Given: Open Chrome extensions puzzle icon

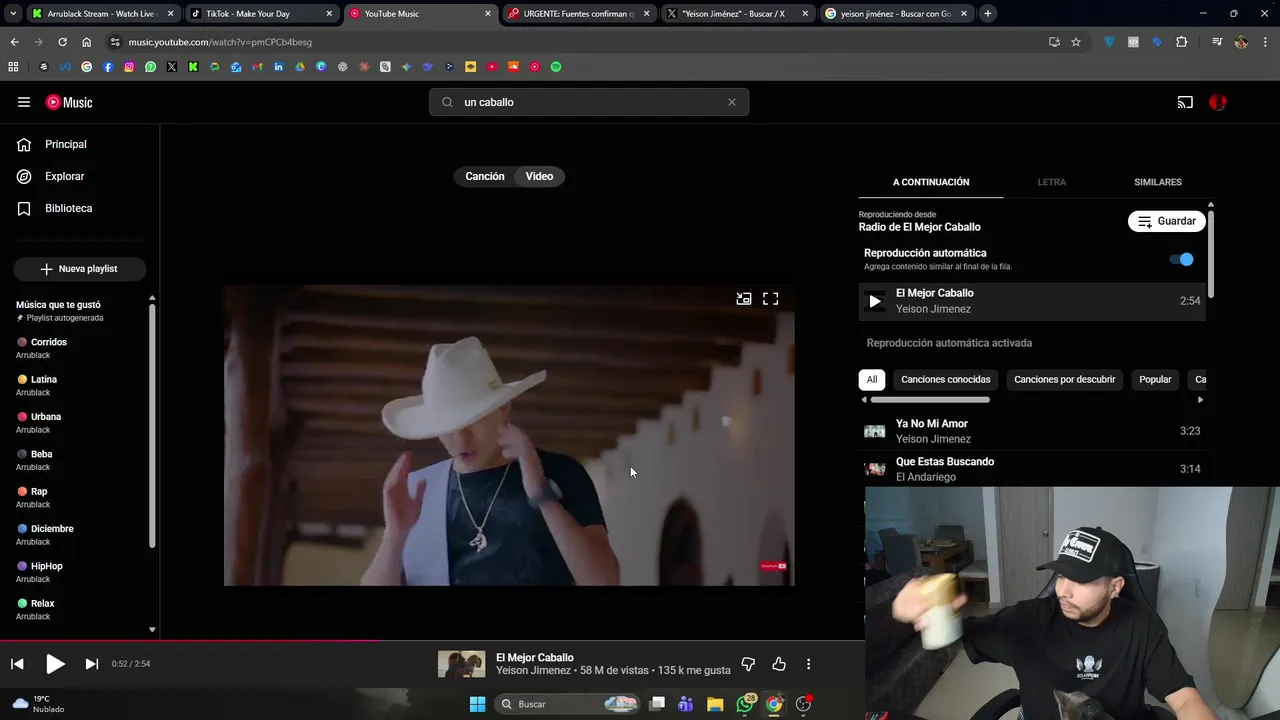Looking at the screenshot, I should [x=1182, y=42].
